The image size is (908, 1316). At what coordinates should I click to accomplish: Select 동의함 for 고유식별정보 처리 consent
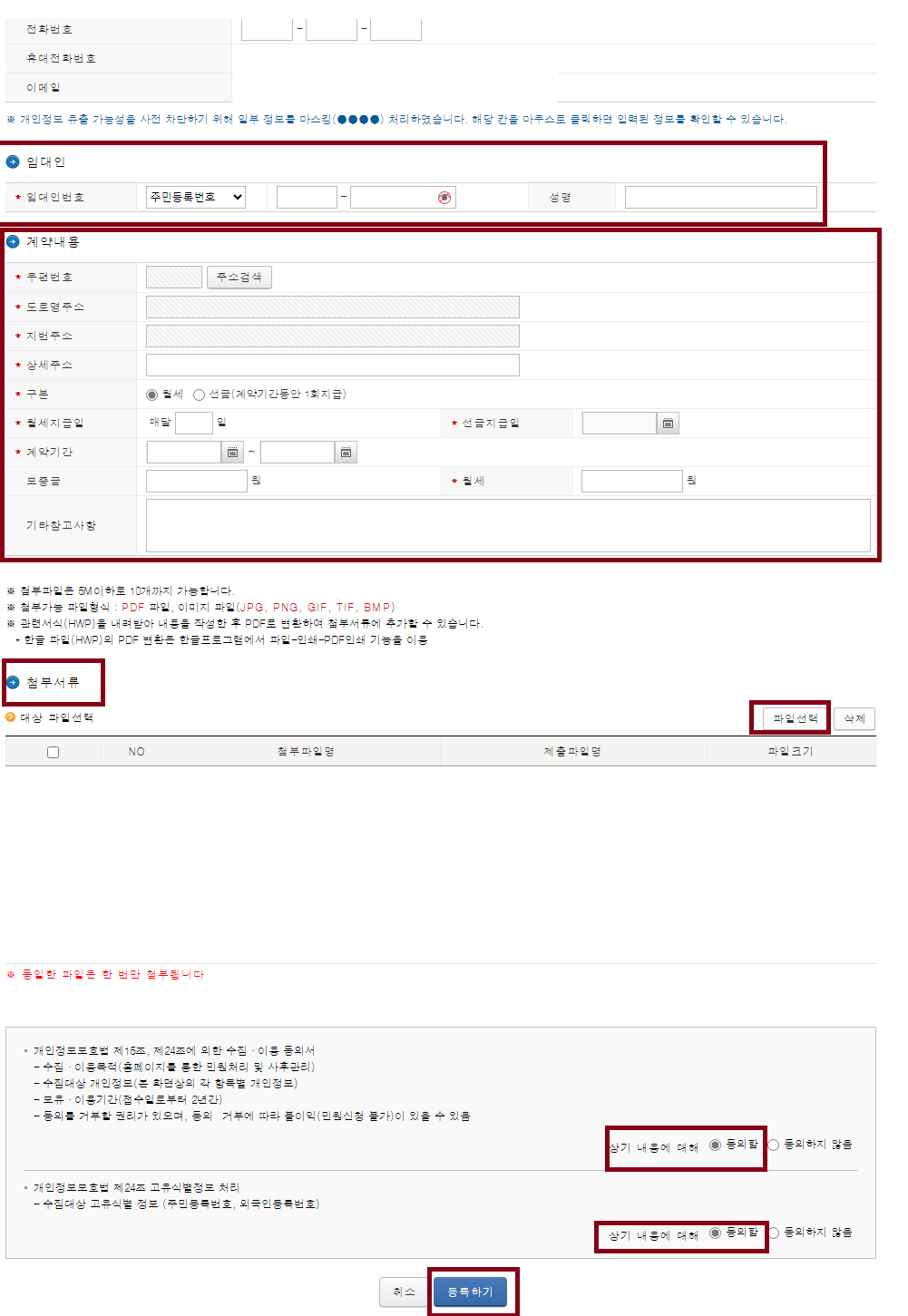pyautogui.click(x=716, y=1233)
